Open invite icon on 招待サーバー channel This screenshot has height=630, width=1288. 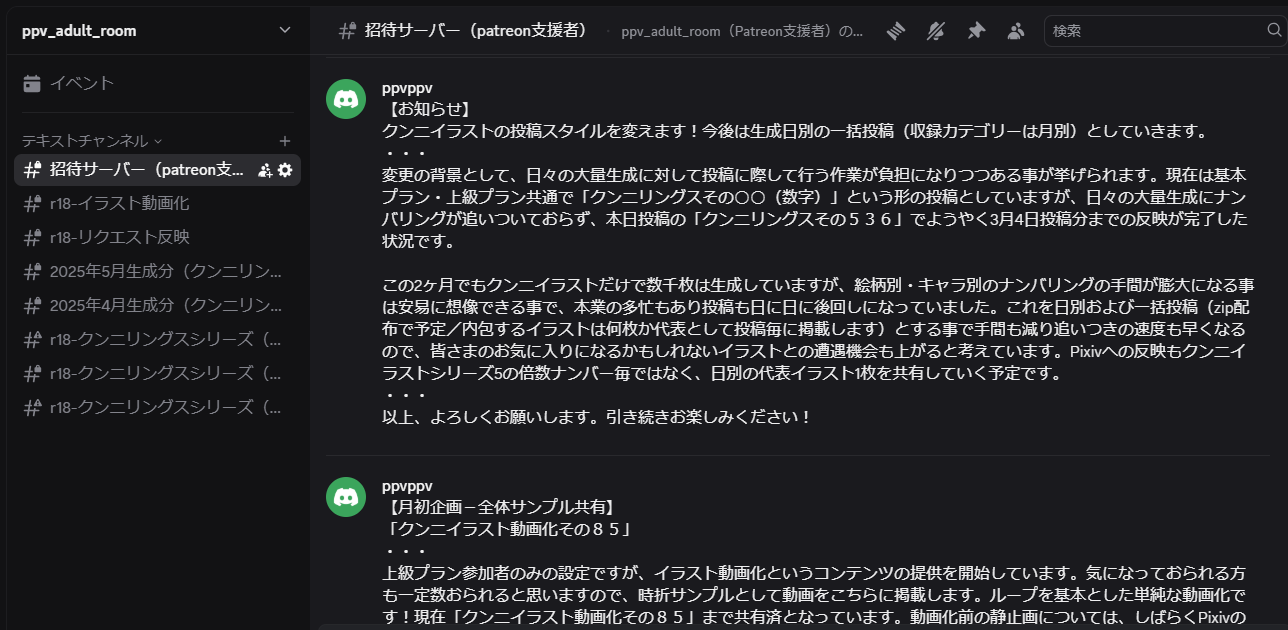pos(265,170)
